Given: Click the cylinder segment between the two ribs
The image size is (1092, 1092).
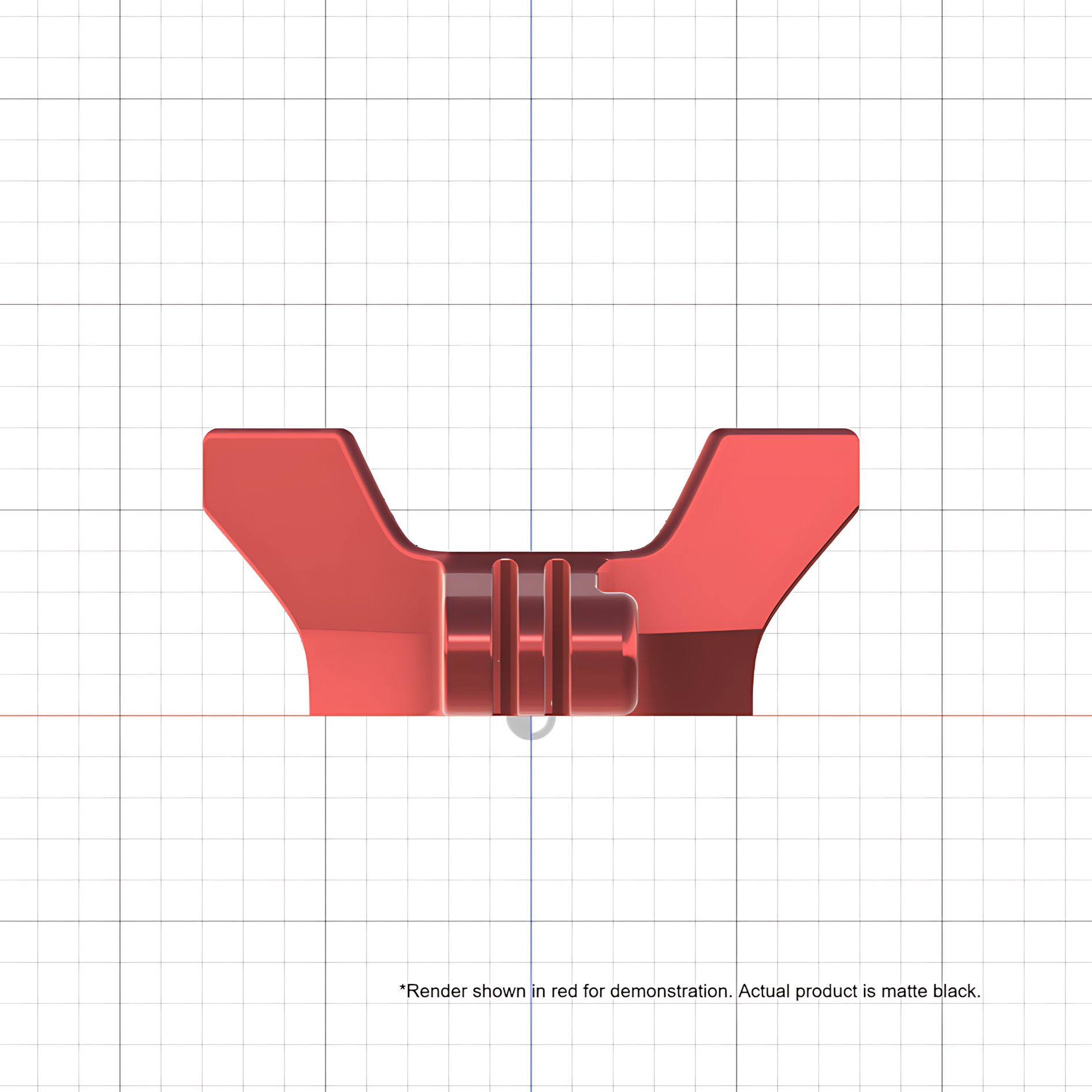Looking at the screenshot, I should (532, 644).
